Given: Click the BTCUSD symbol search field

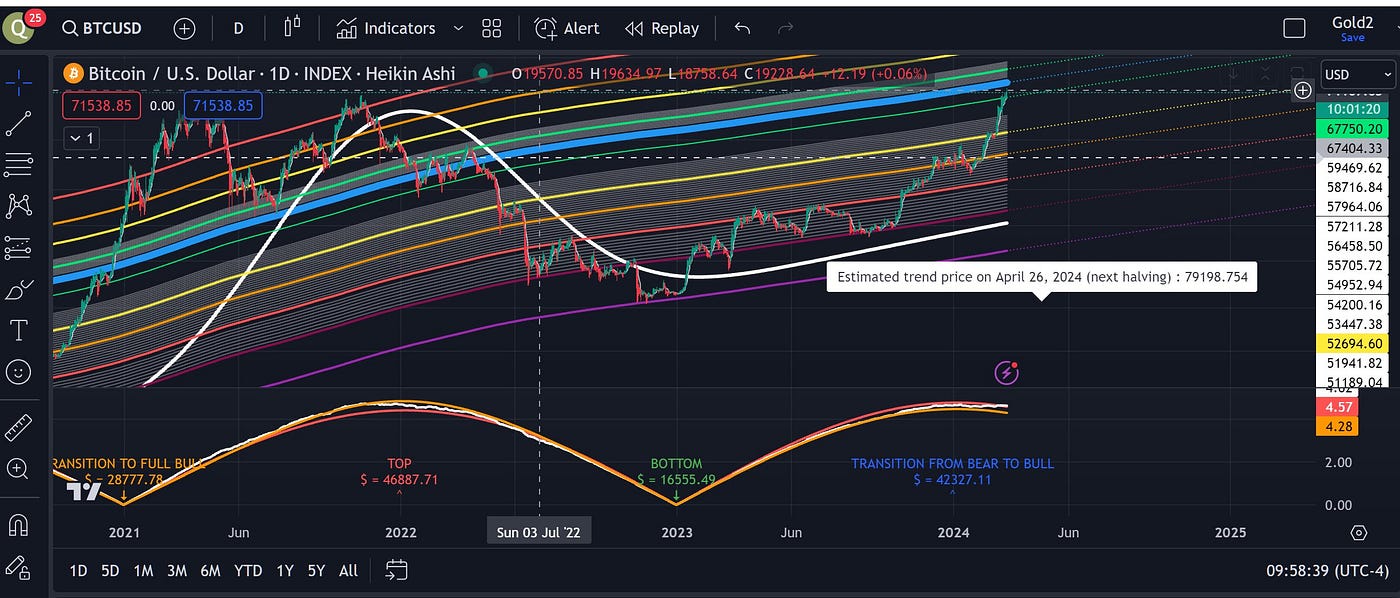Looking at the screenshot, I should point(110,29).
